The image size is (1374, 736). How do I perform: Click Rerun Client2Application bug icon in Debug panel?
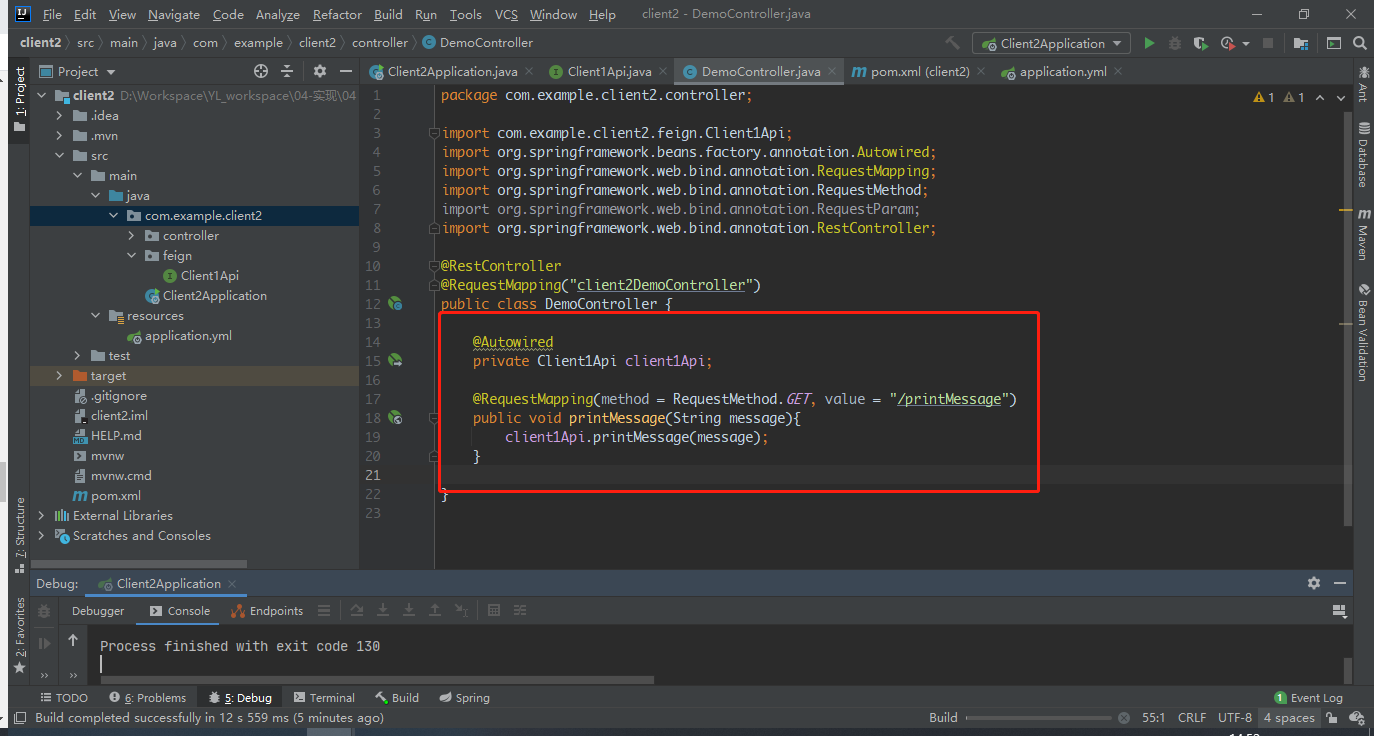click(44, 611)
